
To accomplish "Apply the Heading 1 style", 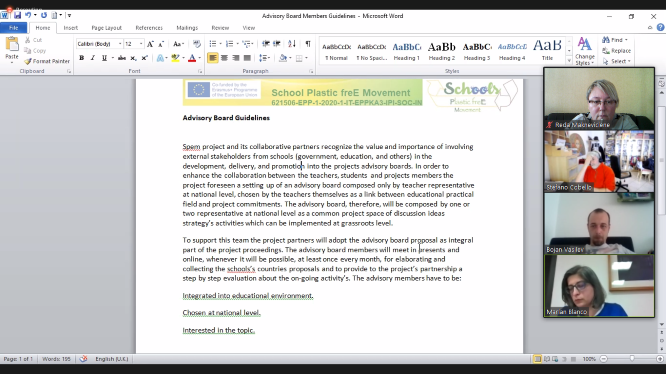I will 406,51.
